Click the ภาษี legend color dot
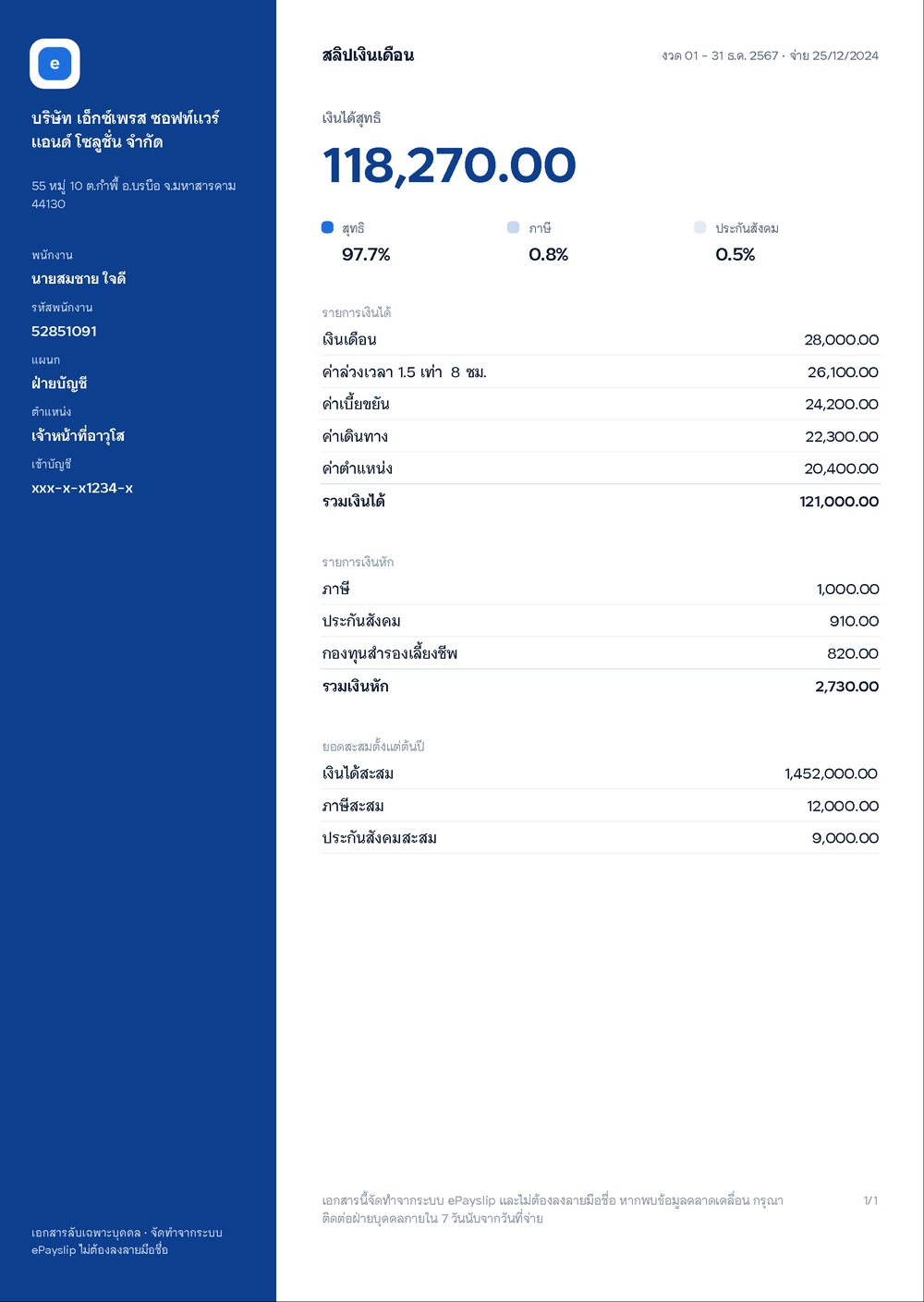The image size is (924, 1302). (x=514, y=227)
